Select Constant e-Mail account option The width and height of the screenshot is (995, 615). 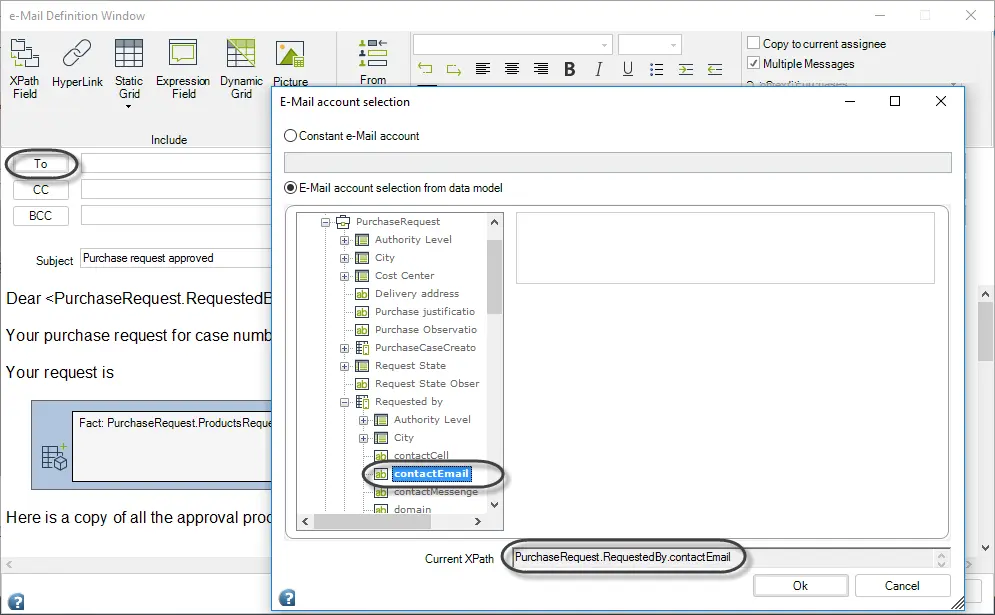click(x=290, y=136)
